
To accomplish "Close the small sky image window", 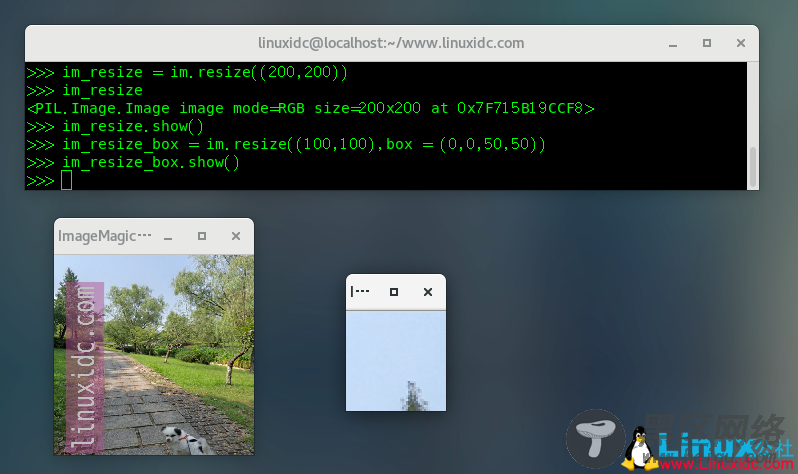I will (428, 292).
